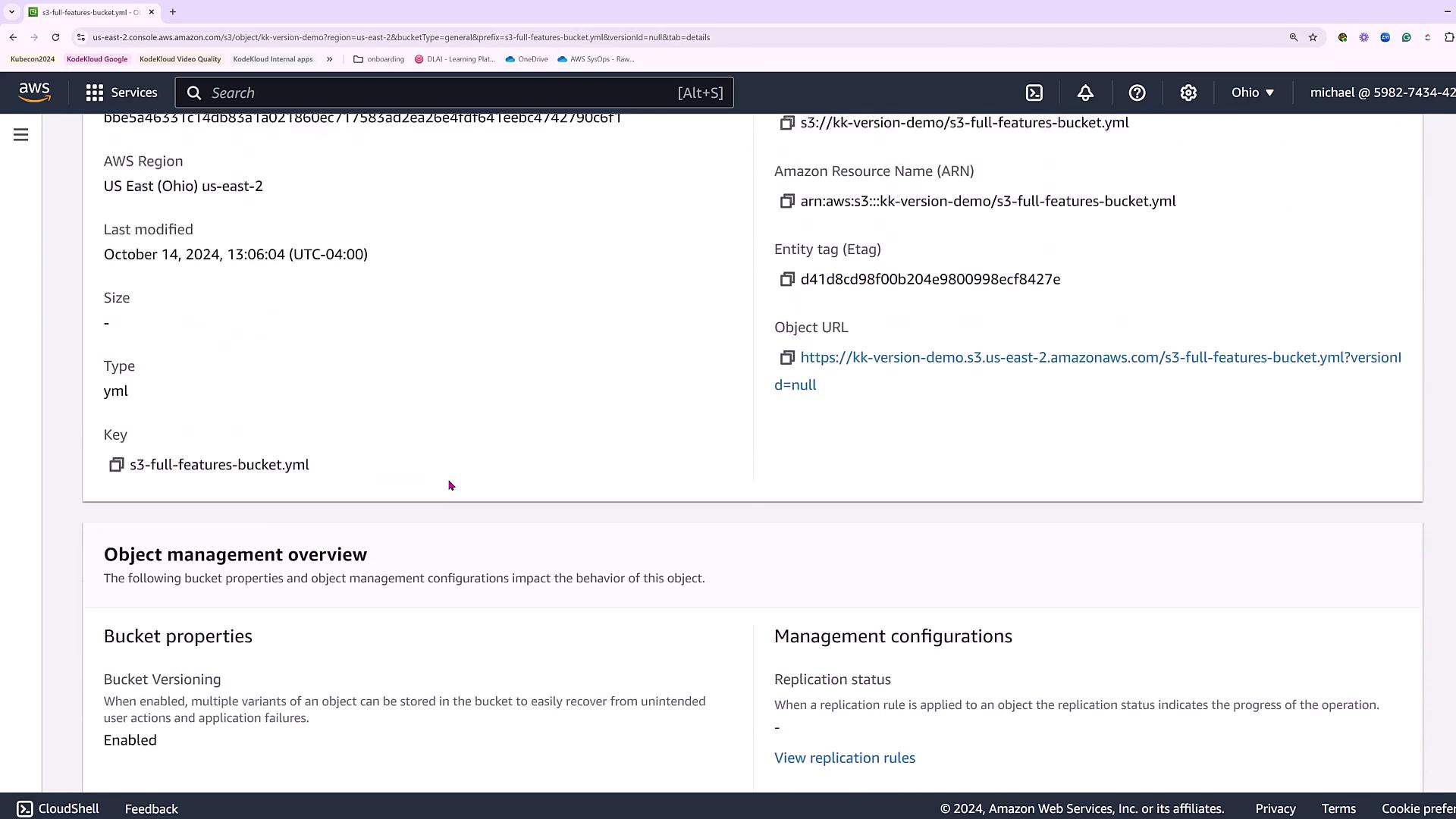This screenshot has width=1456, height=819.
Task: Copy the Object URL
Action: point(786,357)
